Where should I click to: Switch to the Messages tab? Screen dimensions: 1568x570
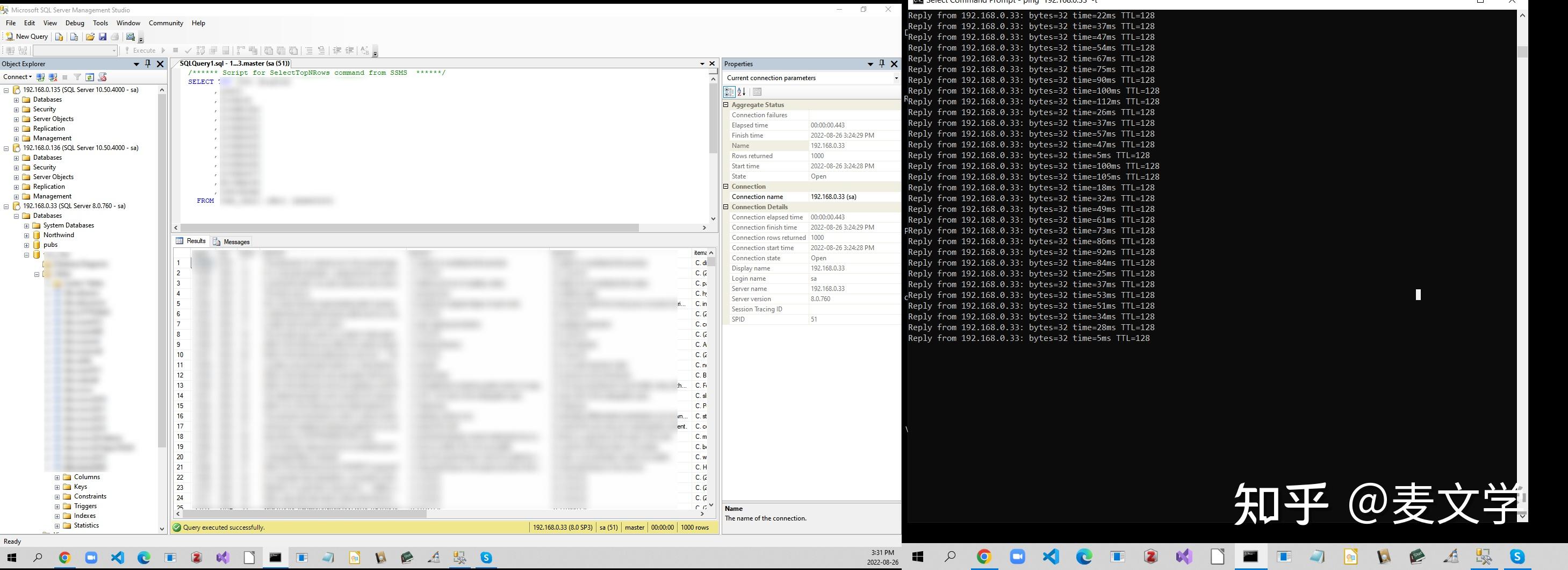(236, 241)
